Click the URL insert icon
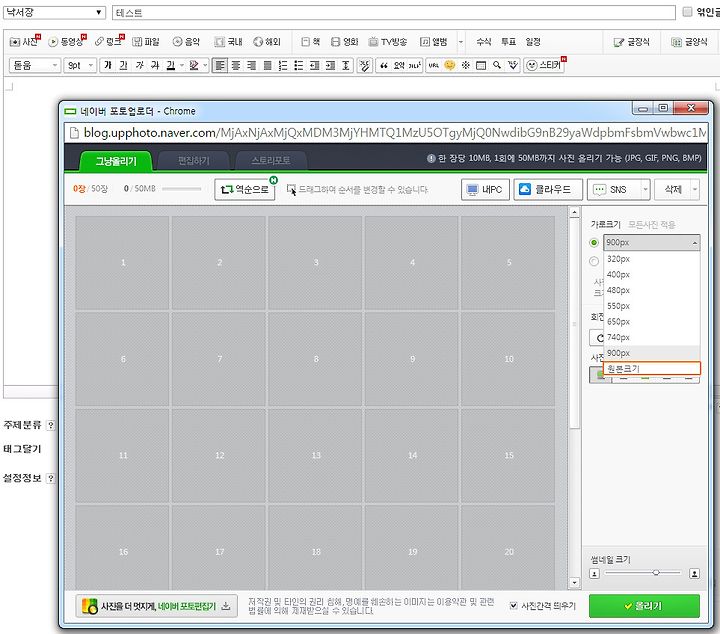The width and height of the screenshot is (720, 634). (x=433, y=65)
